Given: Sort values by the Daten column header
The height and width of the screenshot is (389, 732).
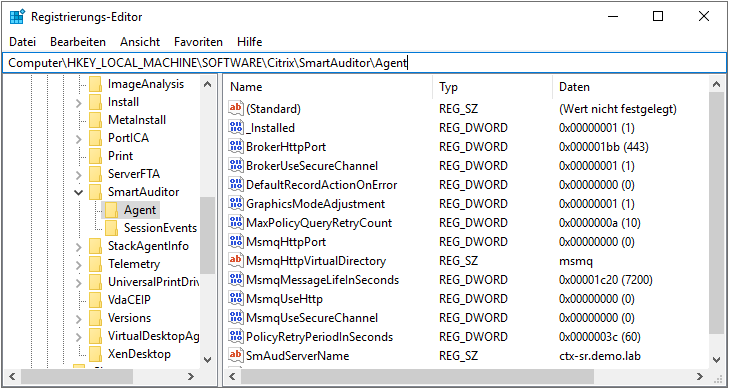Looking at the screenshot, I should pyautogui.click(x=630, y=87).
